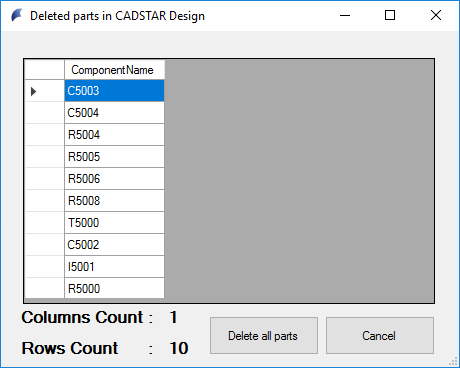Select the T5000 cell

pos(114,223)
